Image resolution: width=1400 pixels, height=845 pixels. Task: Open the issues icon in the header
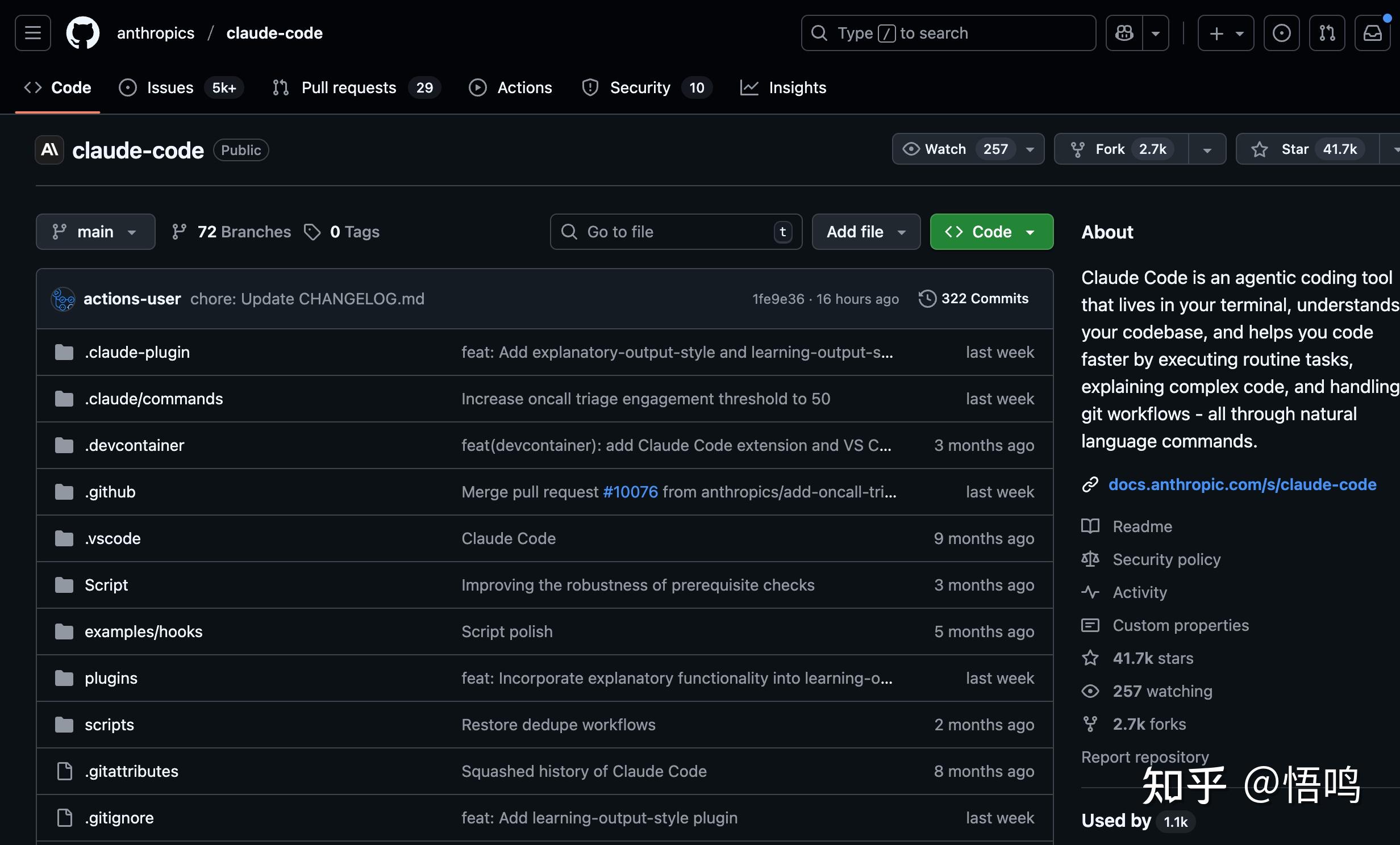[1281, 33]
